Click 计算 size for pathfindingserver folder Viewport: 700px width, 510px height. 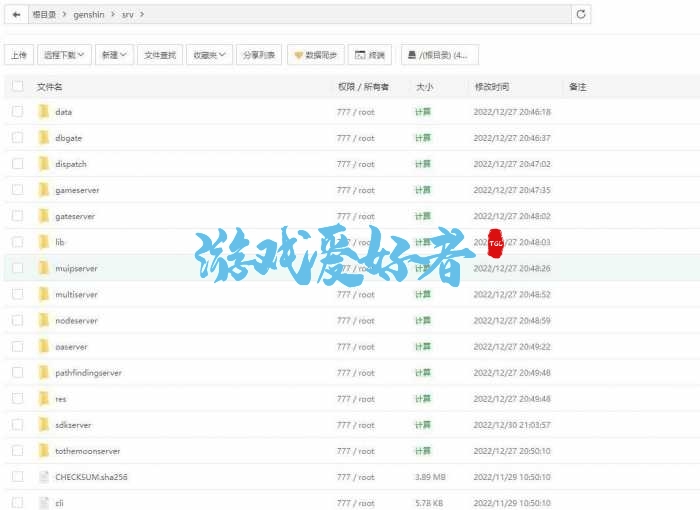(x=423, y=372)
